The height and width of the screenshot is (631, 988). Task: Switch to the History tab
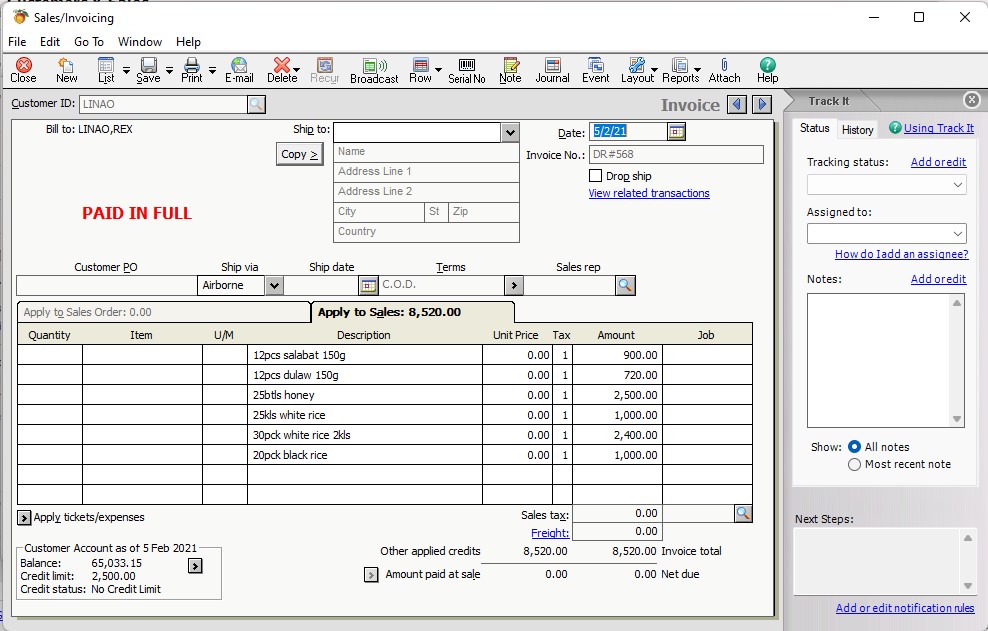[858, 129]
